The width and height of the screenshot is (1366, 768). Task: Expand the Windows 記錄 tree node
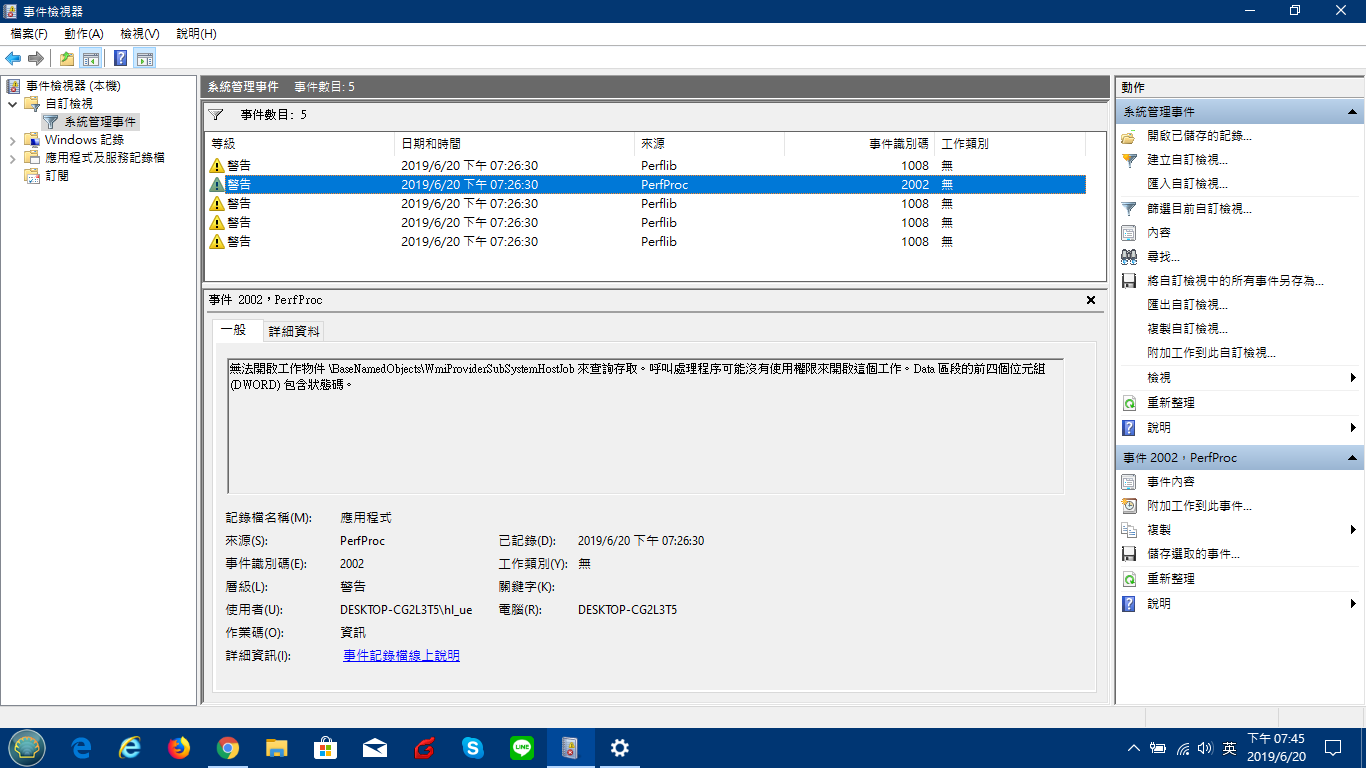coord(12,140)
